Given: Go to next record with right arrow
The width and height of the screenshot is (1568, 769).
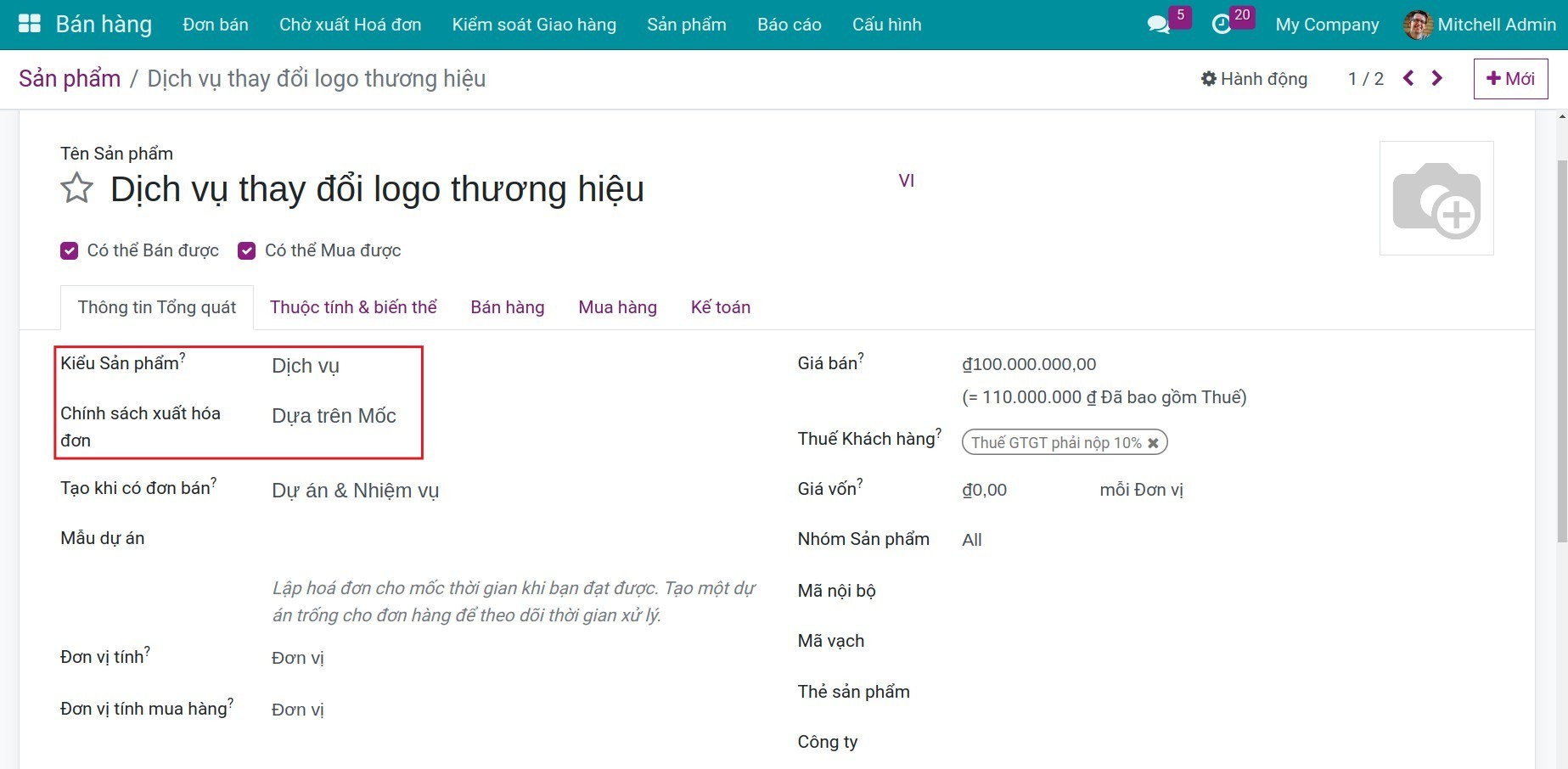Looking at the screenshot, I should pyautogui.click(x=1436, y=77).
